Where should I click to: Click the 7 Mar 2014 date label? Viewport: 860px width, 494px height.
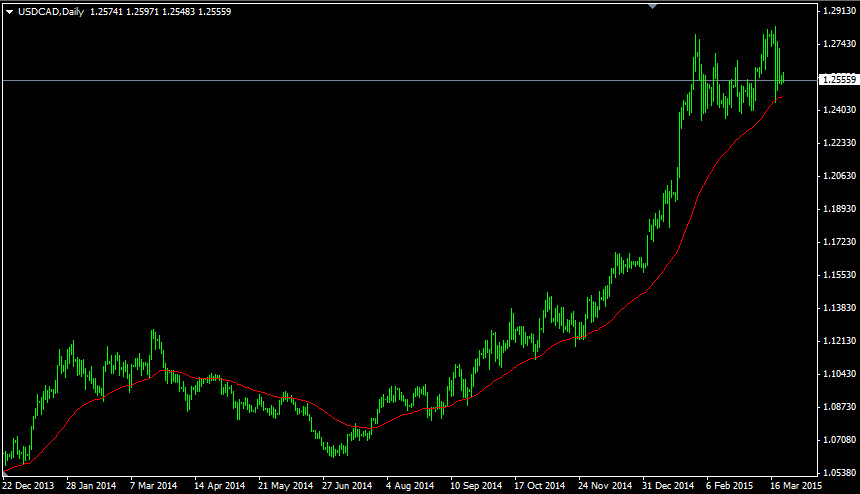[154, 486]
